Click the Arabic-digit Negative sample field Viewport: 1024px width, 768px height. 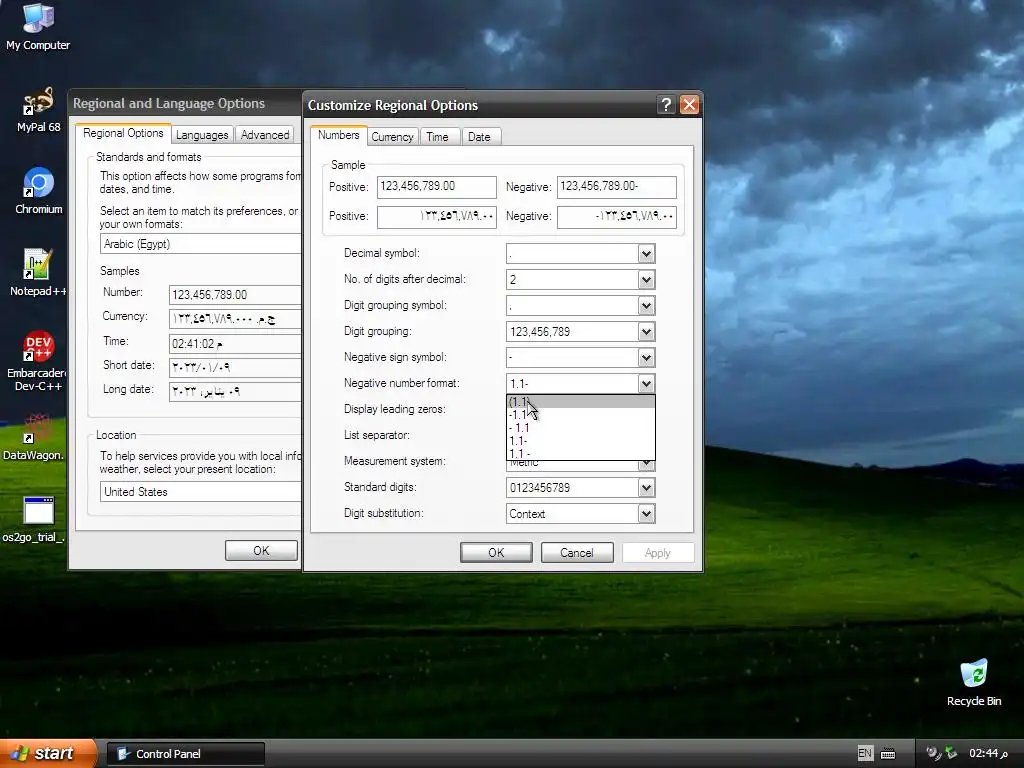(x=616, y=217)
